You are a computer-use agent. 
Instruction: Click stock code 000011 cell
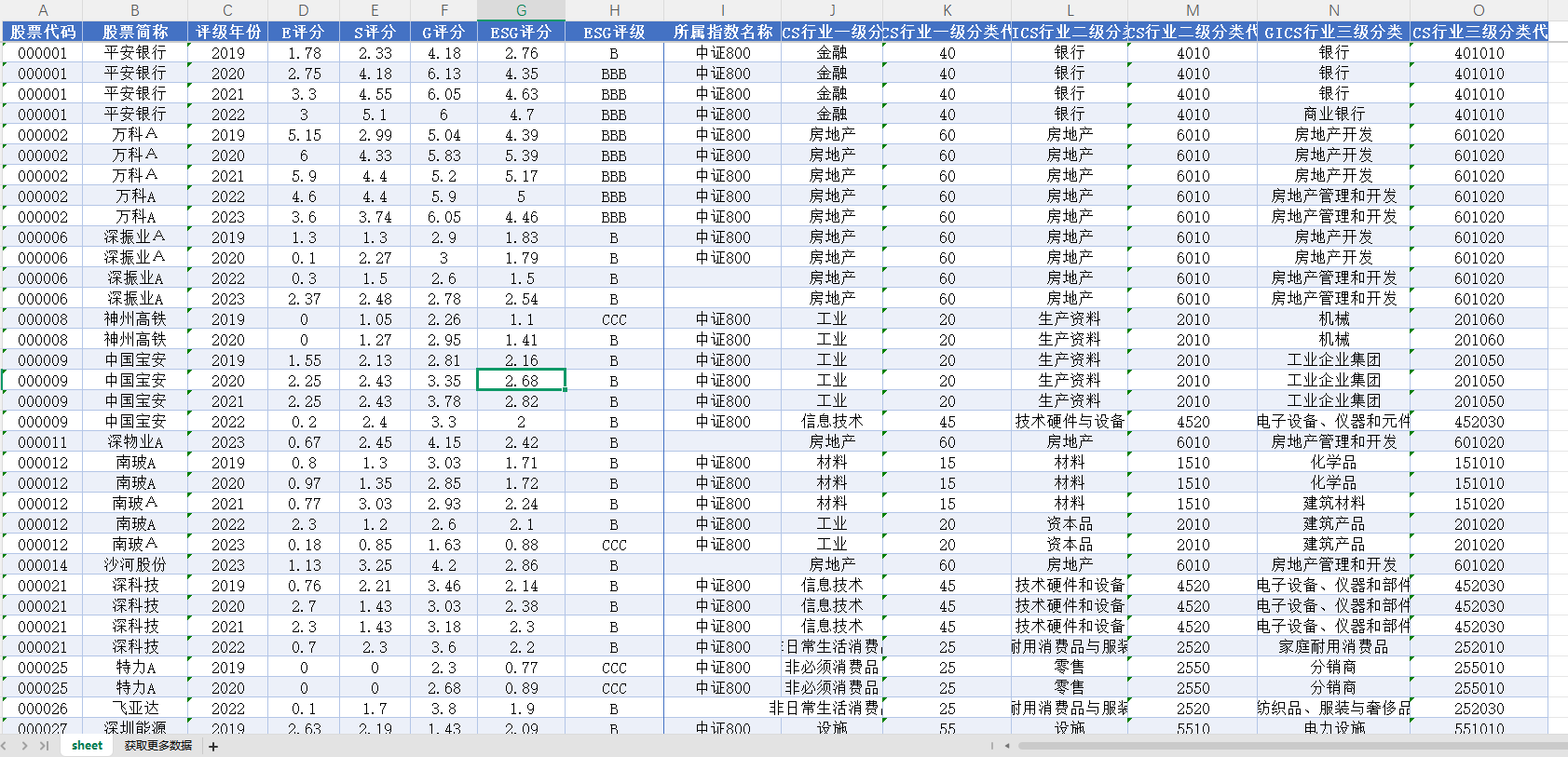(x=42, y=441)
